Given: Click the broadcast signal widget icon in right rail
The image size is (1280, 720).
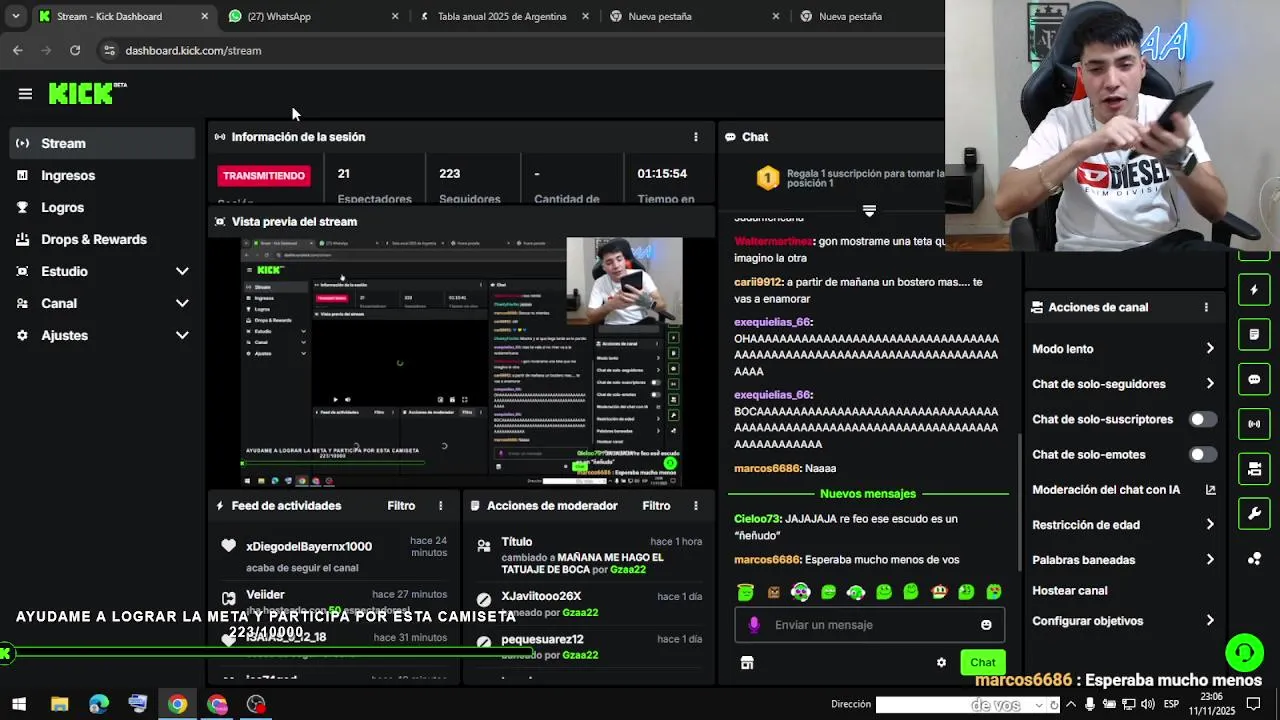Looking at the screenshot, I should [1254, 424].
